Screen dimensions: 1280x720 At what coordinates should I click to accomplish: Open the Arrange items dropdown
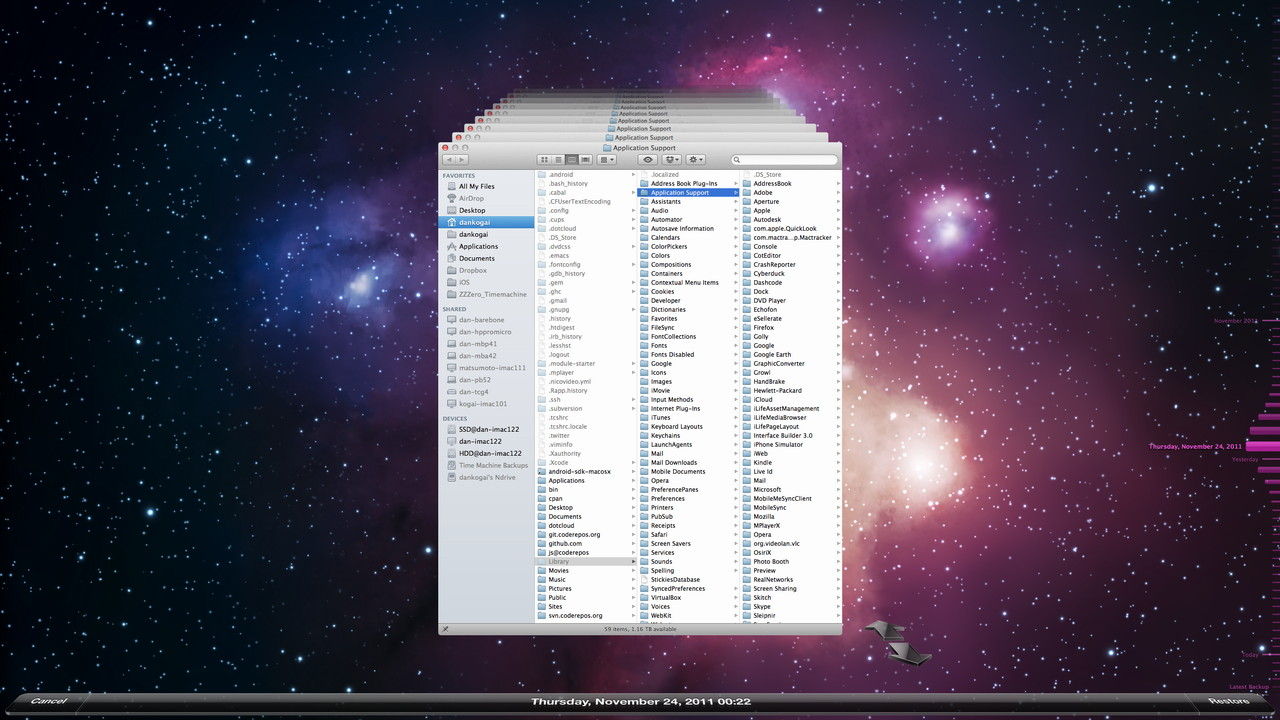[x=607, y=160]
